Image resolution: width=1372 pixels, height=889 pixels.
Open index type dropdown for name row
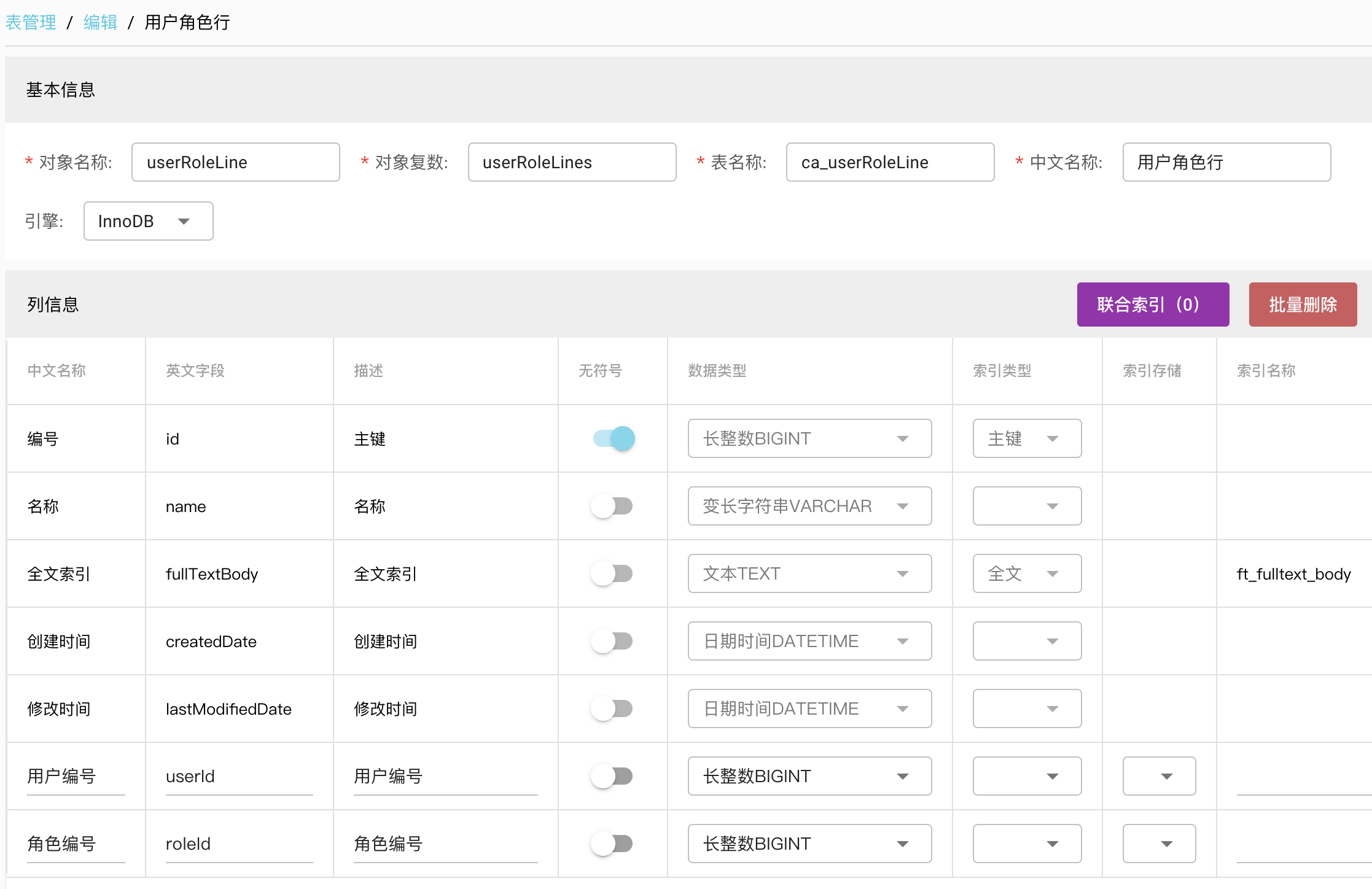1026,506
